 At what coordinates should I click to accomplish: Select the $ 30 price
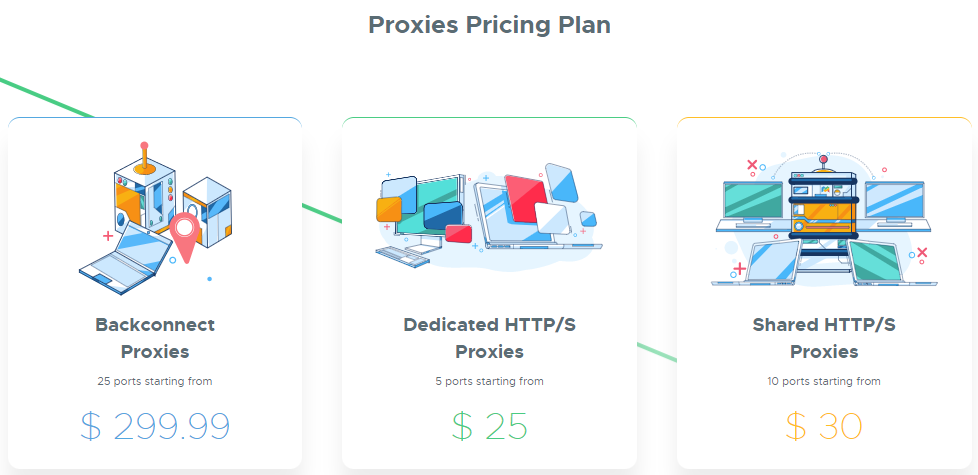824,426
